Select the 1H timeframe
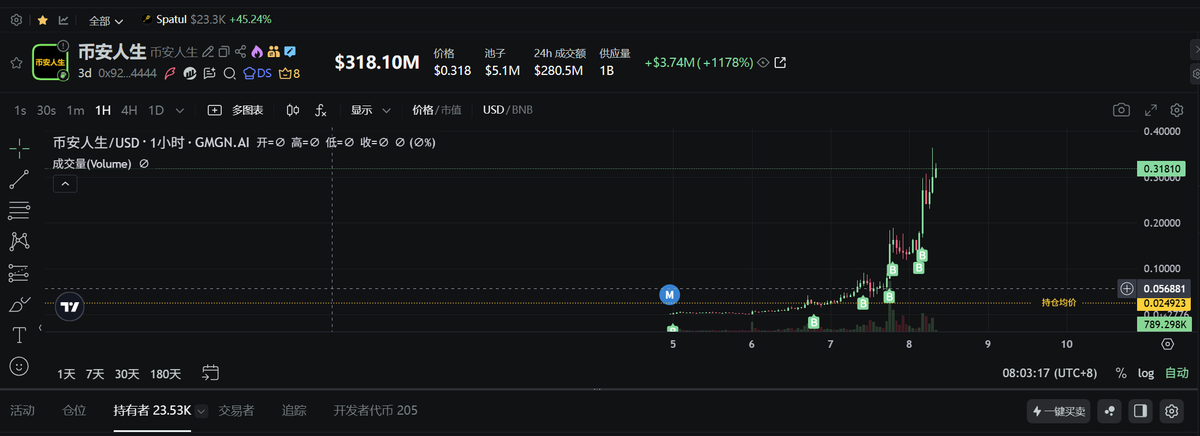 pos(103,110)
